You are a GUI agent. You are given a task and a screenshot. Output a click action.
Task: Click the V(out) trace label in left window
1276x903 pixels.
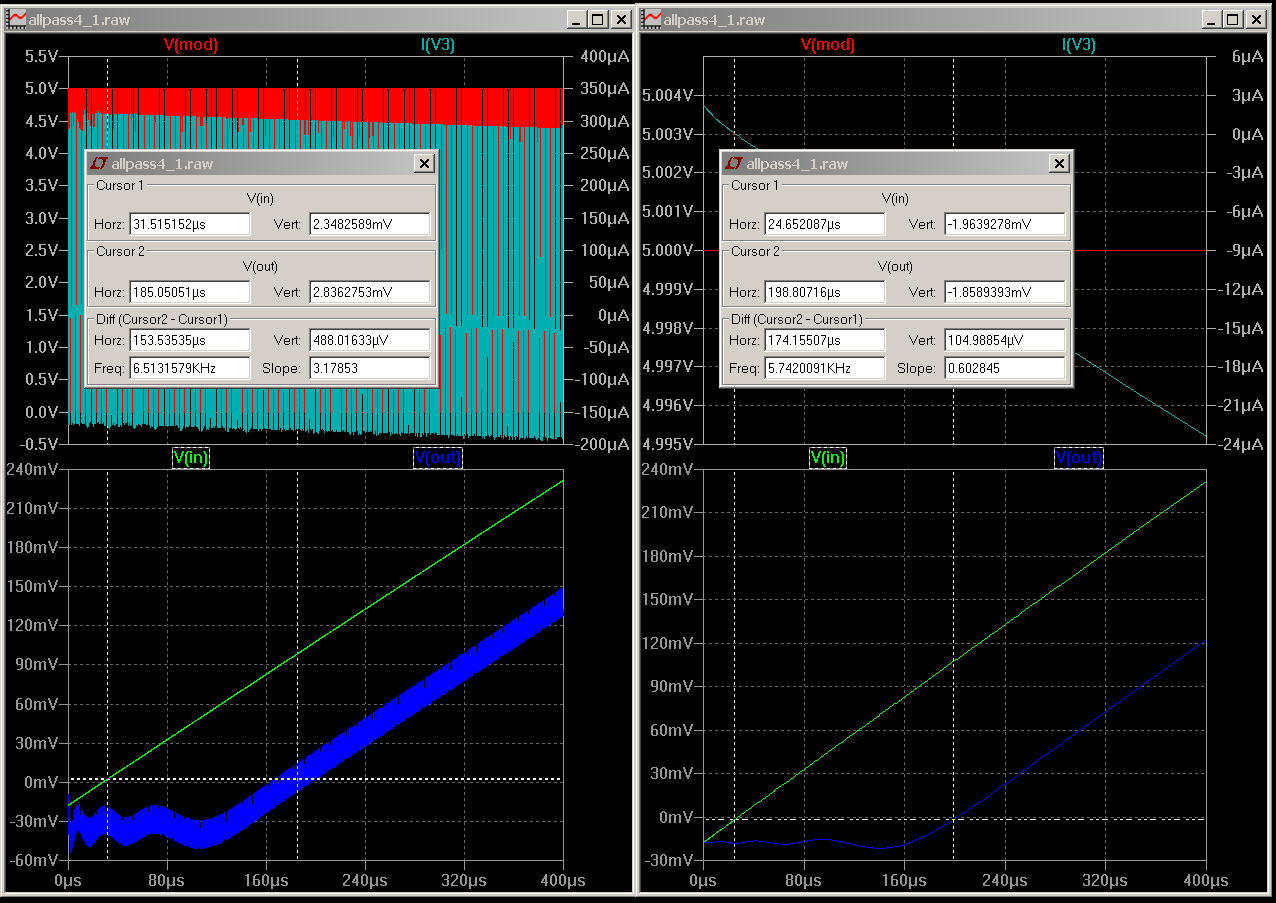pos(437,458)
